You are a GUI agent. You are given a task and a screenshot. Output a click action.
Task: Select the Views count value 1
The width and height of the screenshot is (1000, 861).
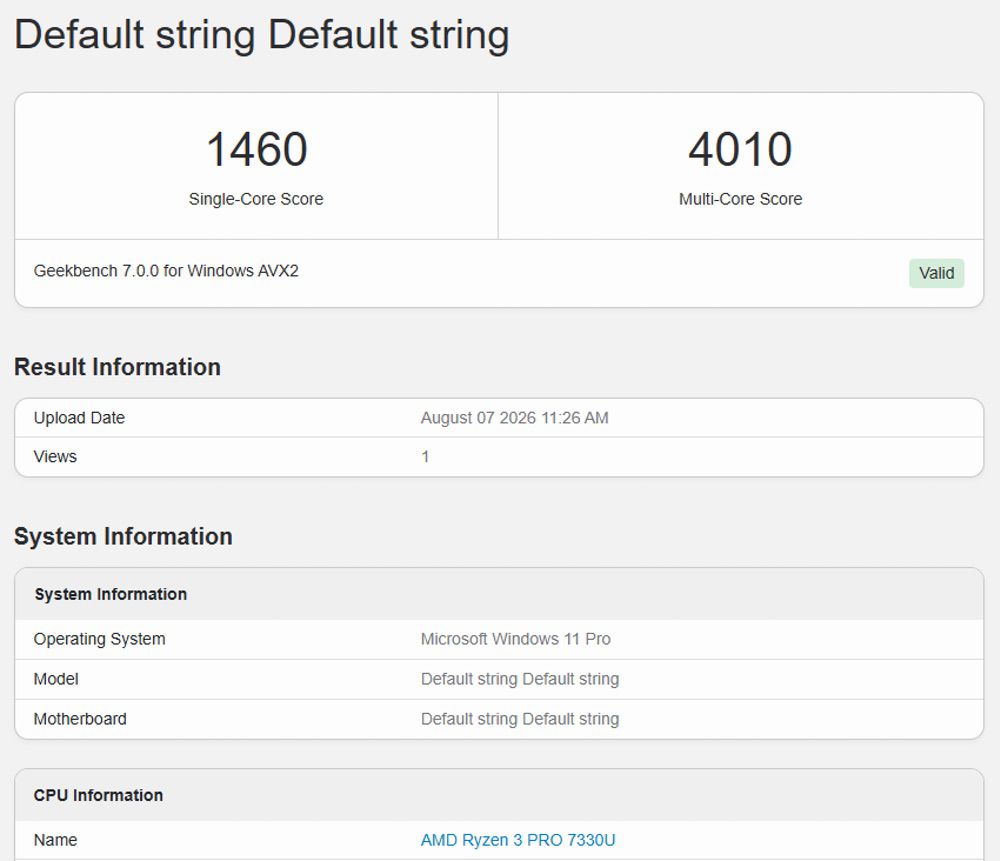click(x=425, y=457)
